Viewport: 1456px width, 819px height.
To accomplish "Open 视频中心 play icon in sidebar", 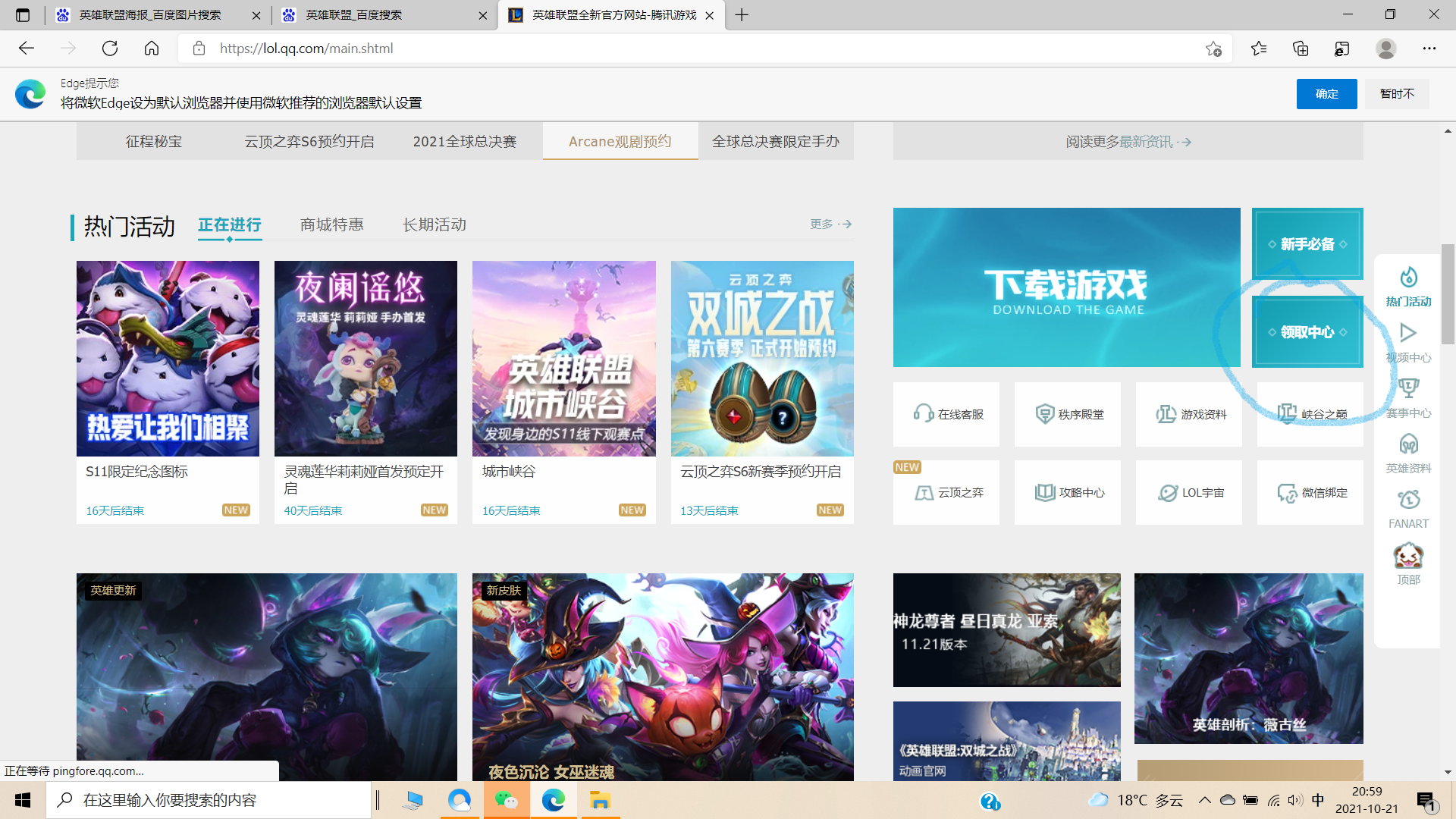I will tap(1408, 334).
